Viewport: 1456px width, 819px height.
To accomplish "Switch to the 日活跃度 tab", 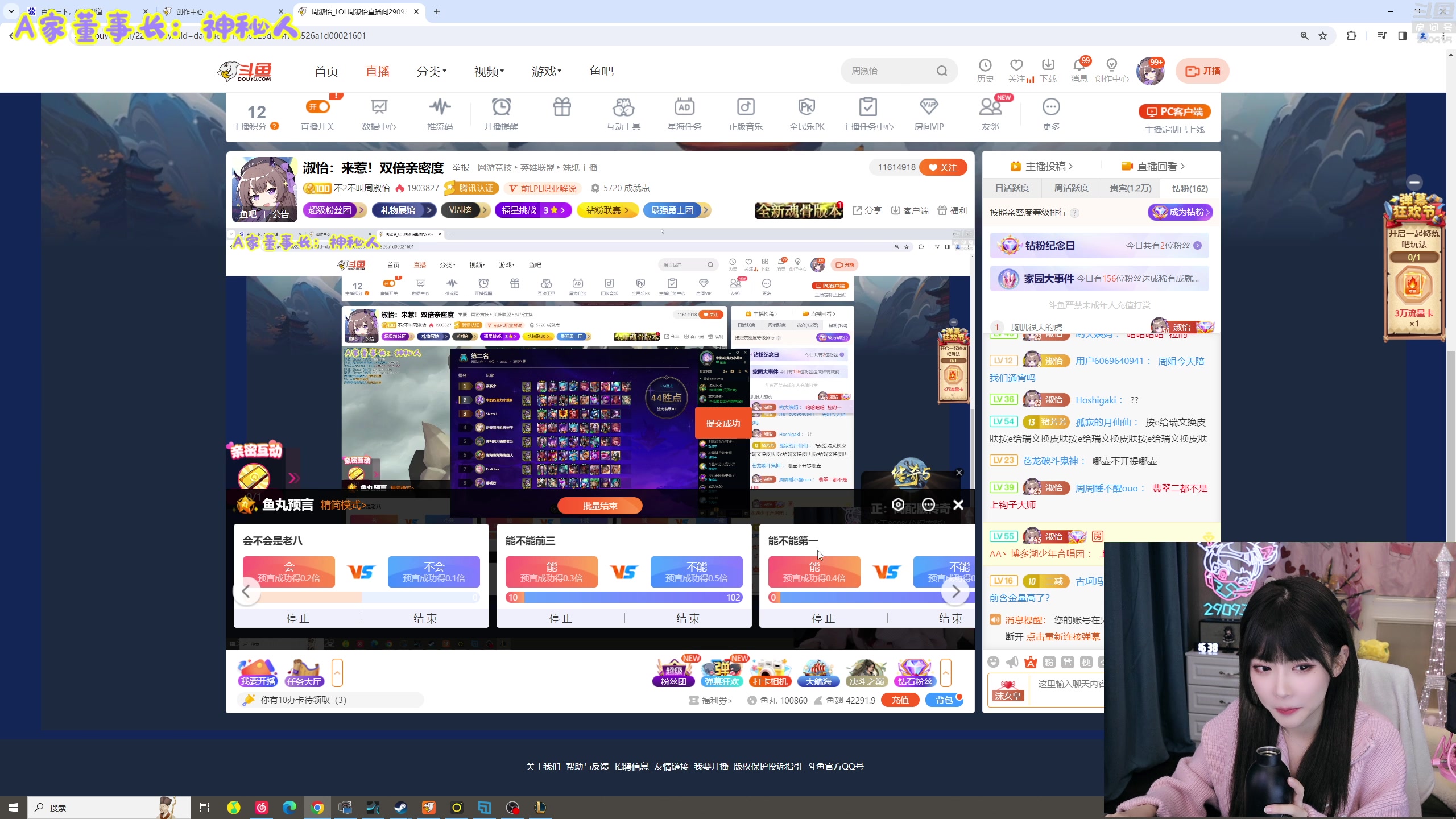I will tap(1012, 188).
